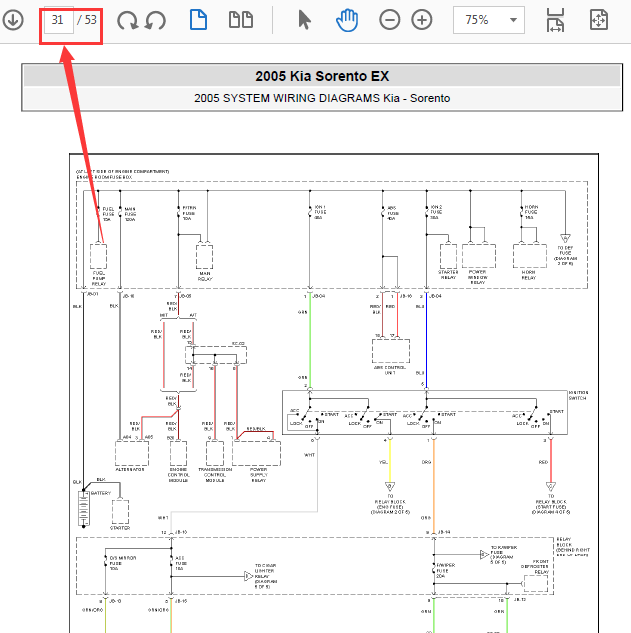Switch to two-page view
The width and height of the screenshot is (631, 633).
click(x=240, y=20)
